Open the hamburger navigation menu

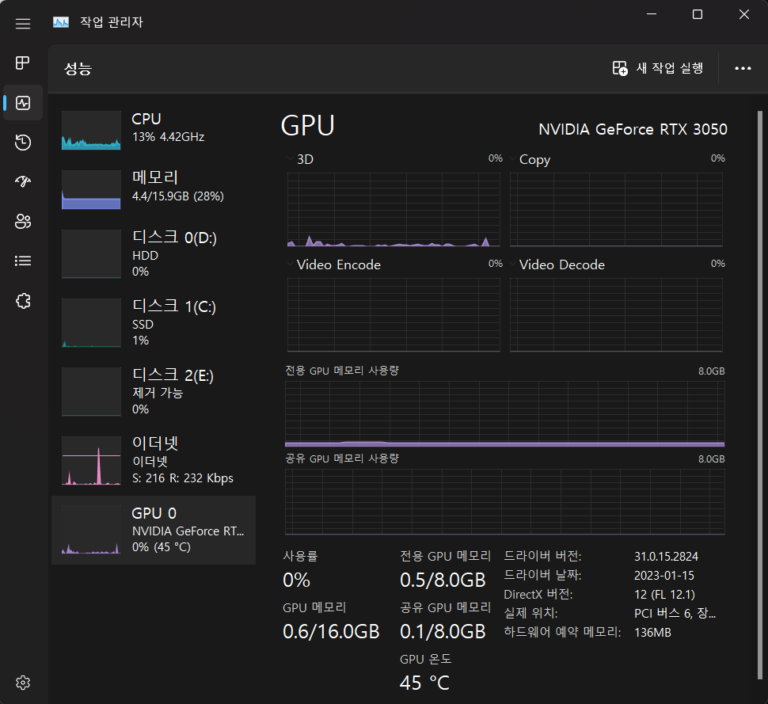(23, 23)
